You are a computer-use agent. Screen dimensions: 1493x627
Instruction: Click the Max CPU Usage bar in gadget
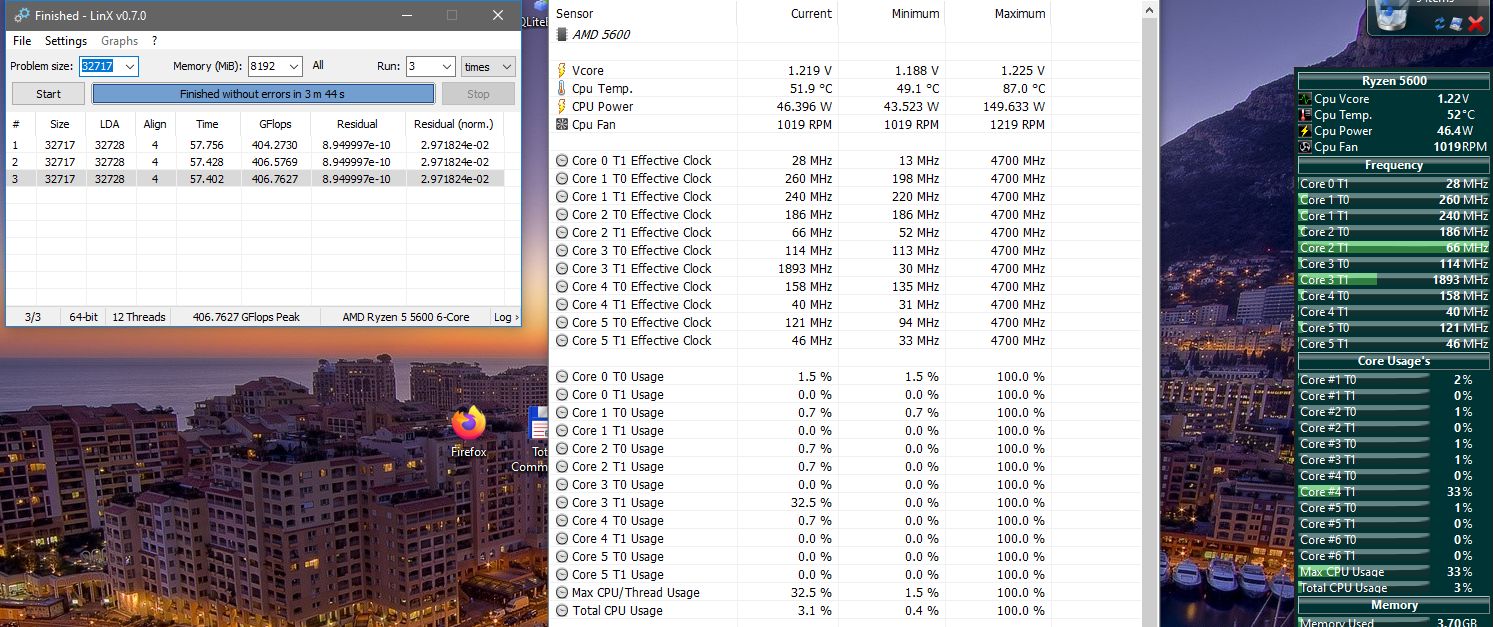1393,572
